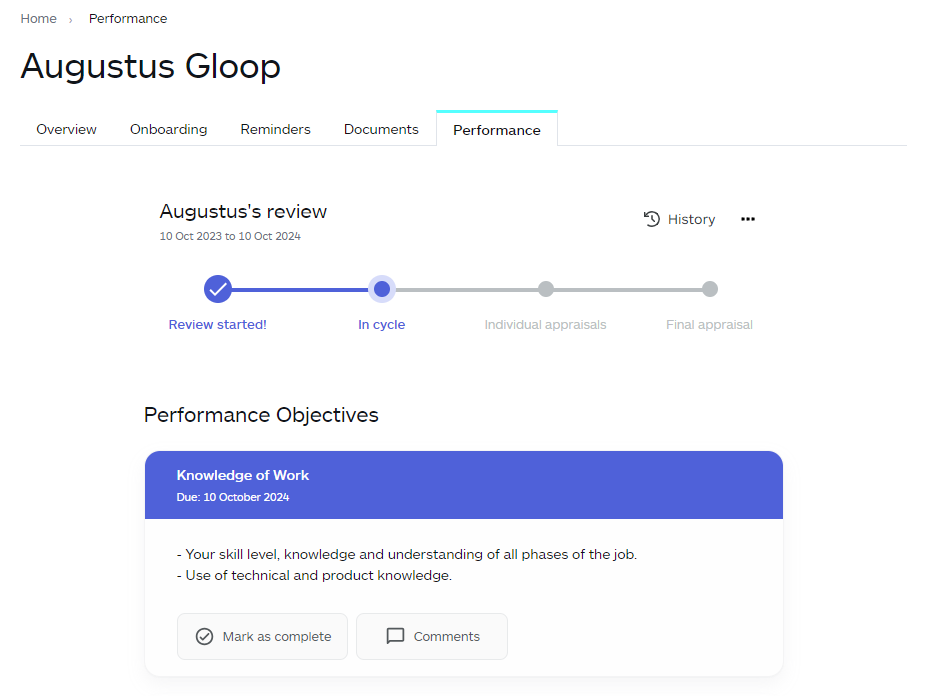
Task: Click the breadcrumb chevron separator
Action: click(x=71, y=20)
